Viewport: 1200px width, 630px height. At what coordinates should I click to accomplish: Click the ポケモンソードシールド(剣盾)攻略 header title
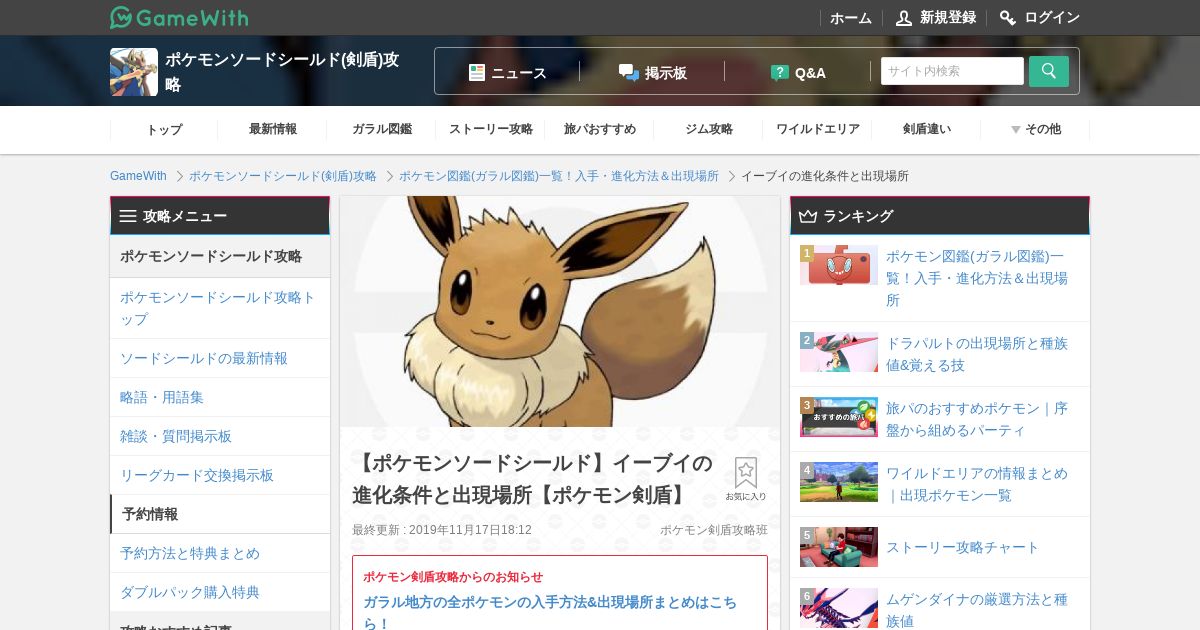(283, 72)
